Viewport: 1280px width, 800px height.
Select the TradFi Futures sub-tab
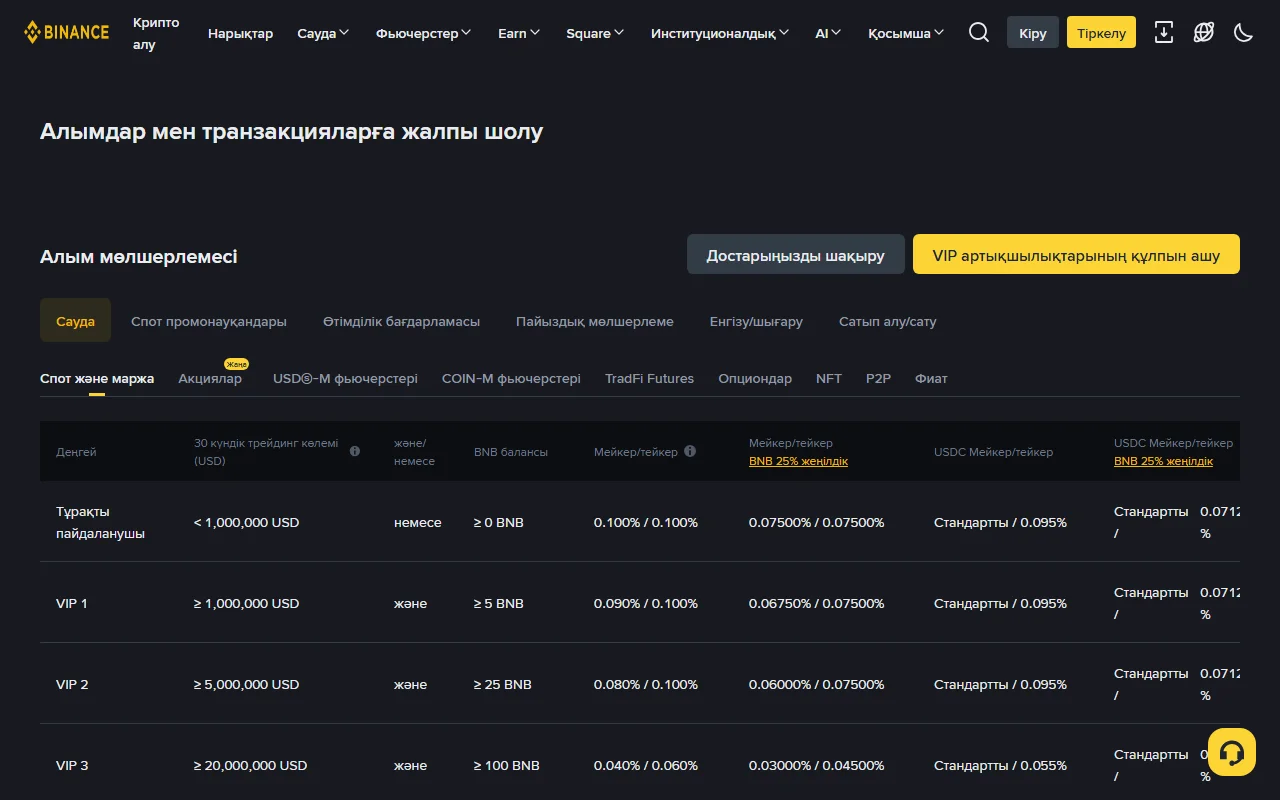649,378
